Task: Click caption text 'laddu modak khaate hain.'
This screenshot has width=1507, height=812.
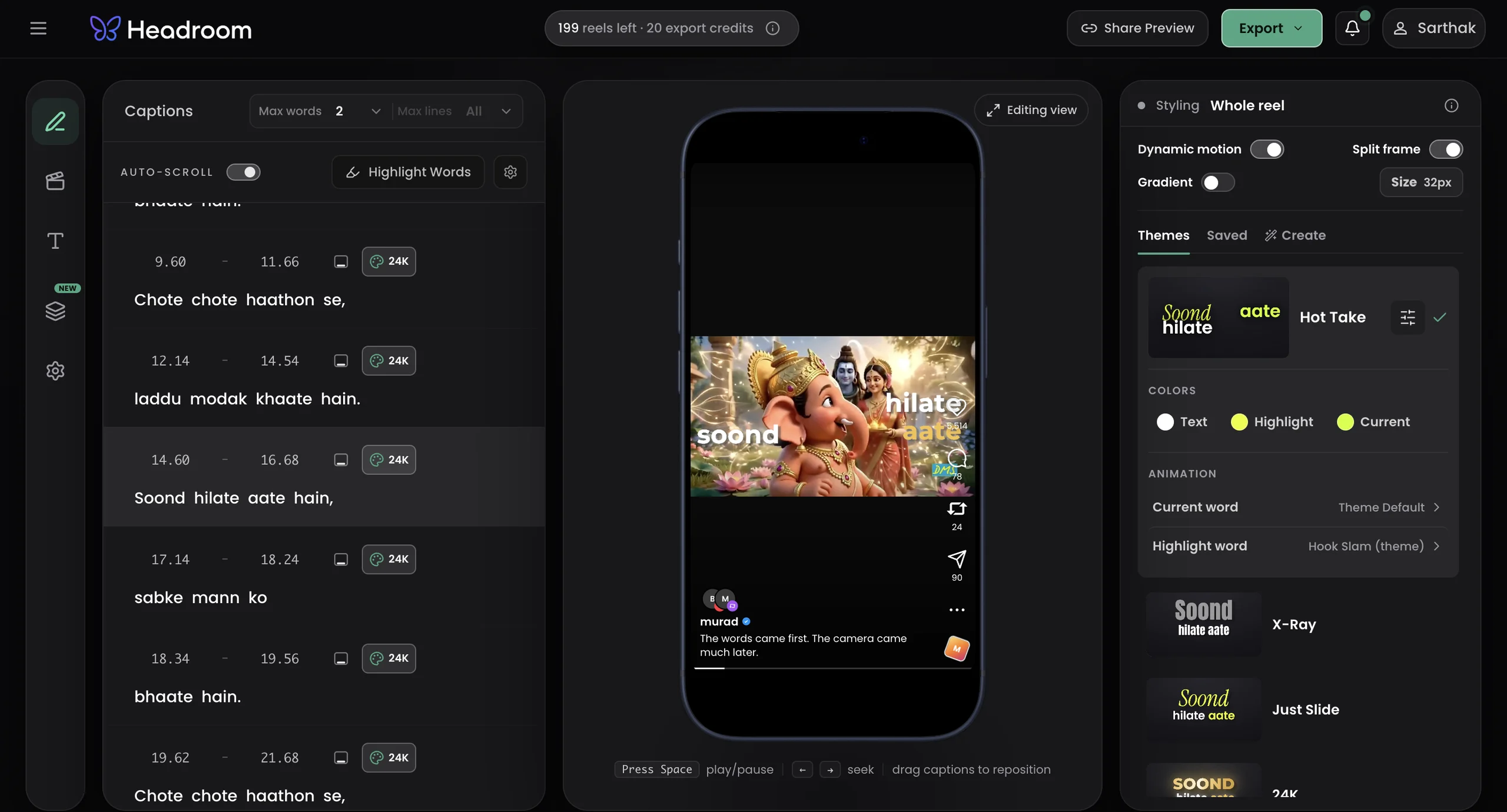Action: click(247, 399)
